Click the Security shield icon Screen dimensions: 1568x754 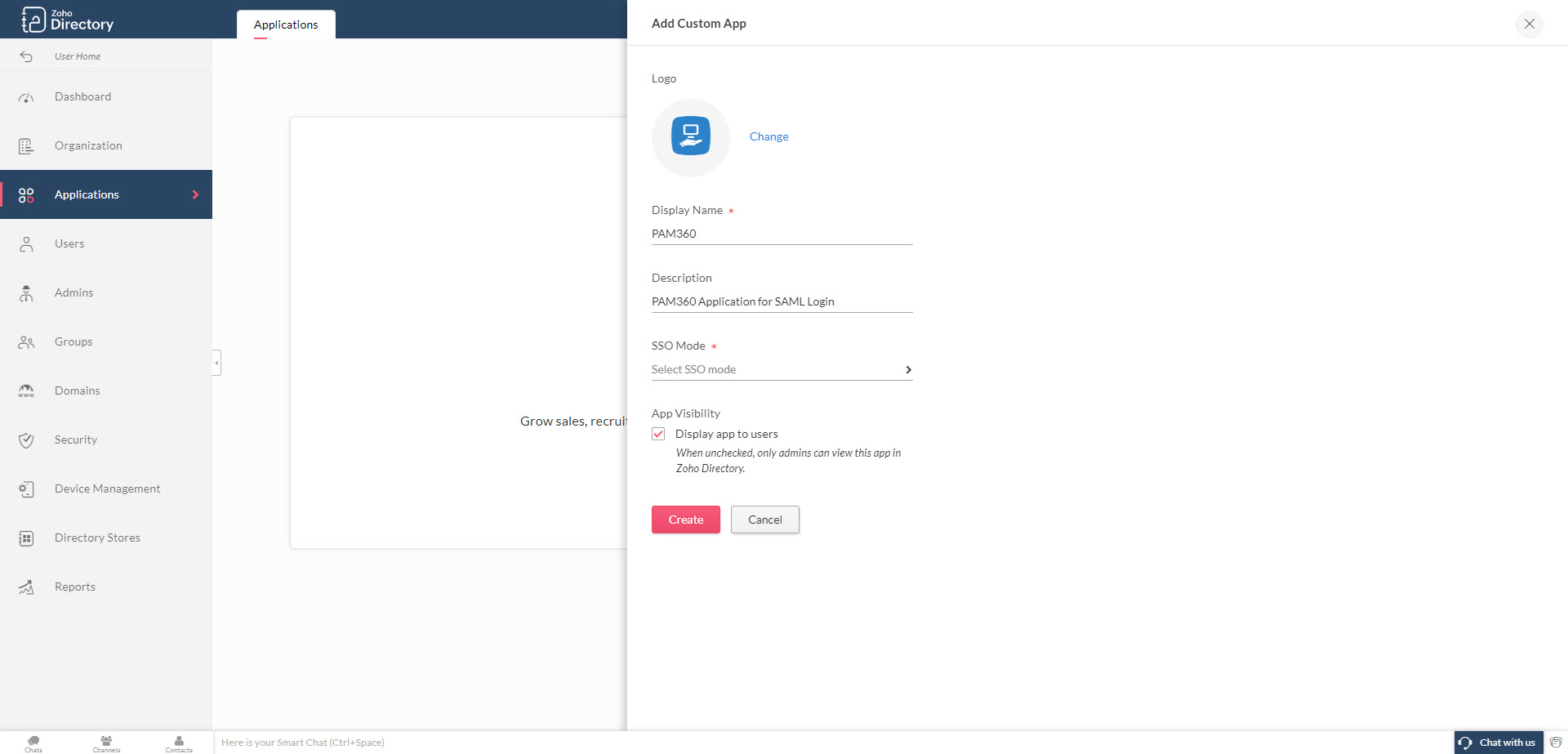[x=26, y=440]
